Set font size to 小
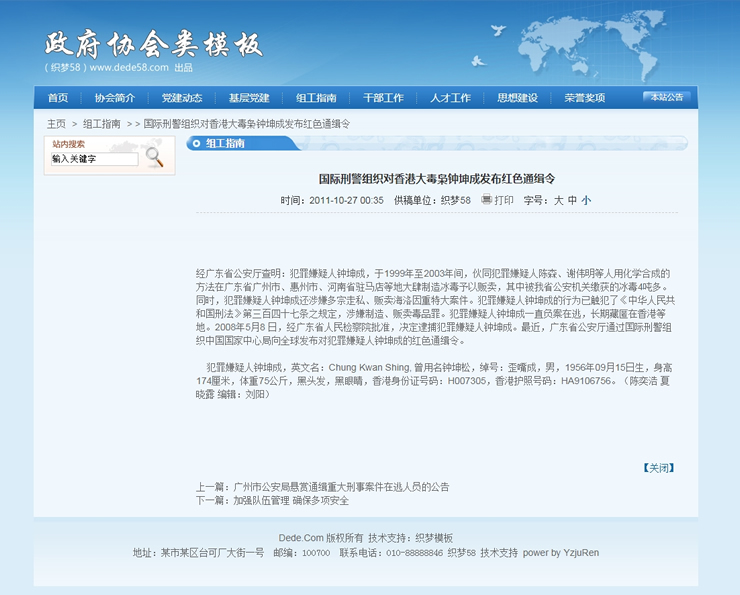This screenshot has height=595, width=740. pyautogui.click(x=586, y=200)
